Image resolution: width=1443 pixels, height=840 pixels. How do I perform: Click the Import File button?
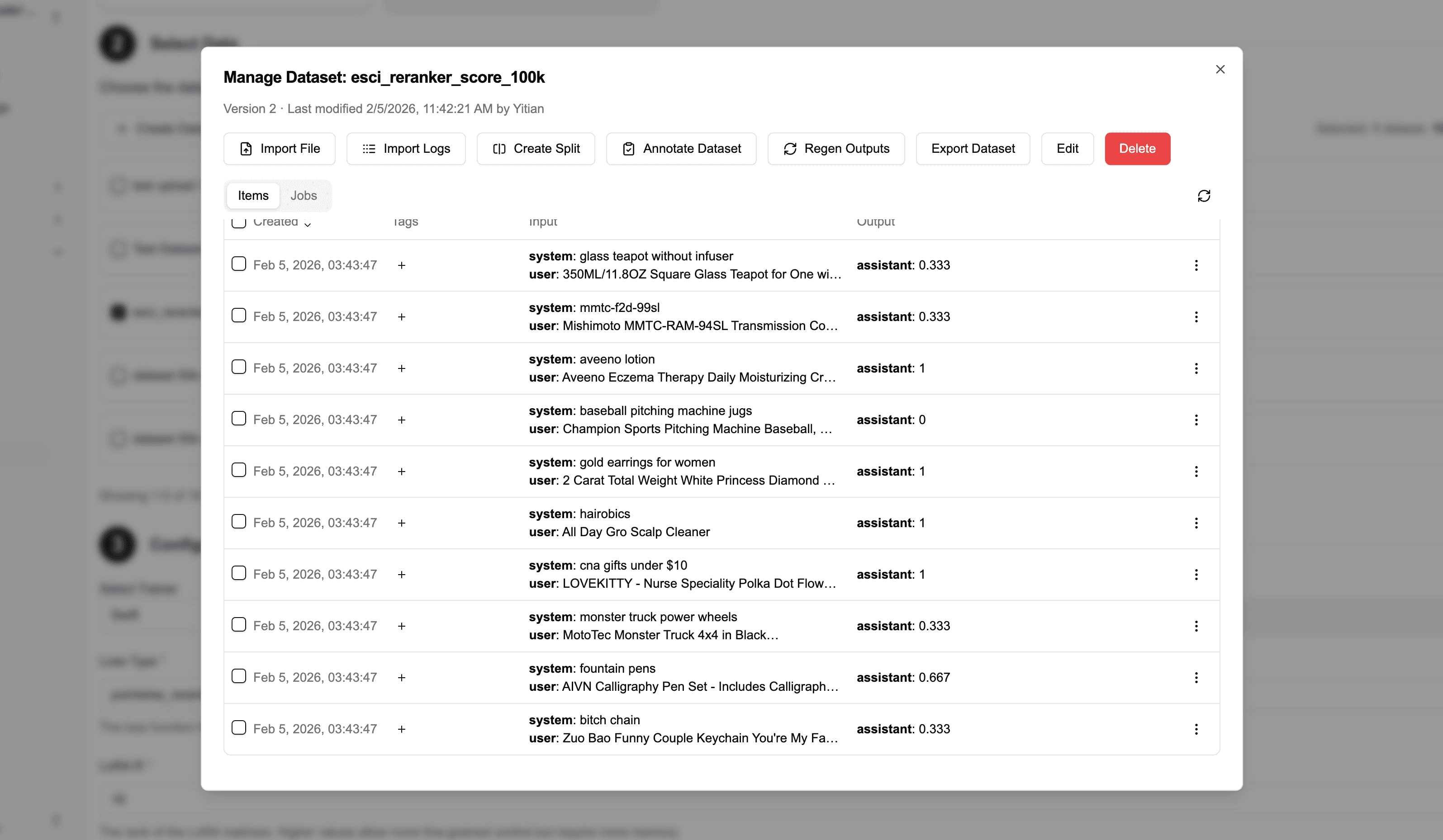pos(280,149)
